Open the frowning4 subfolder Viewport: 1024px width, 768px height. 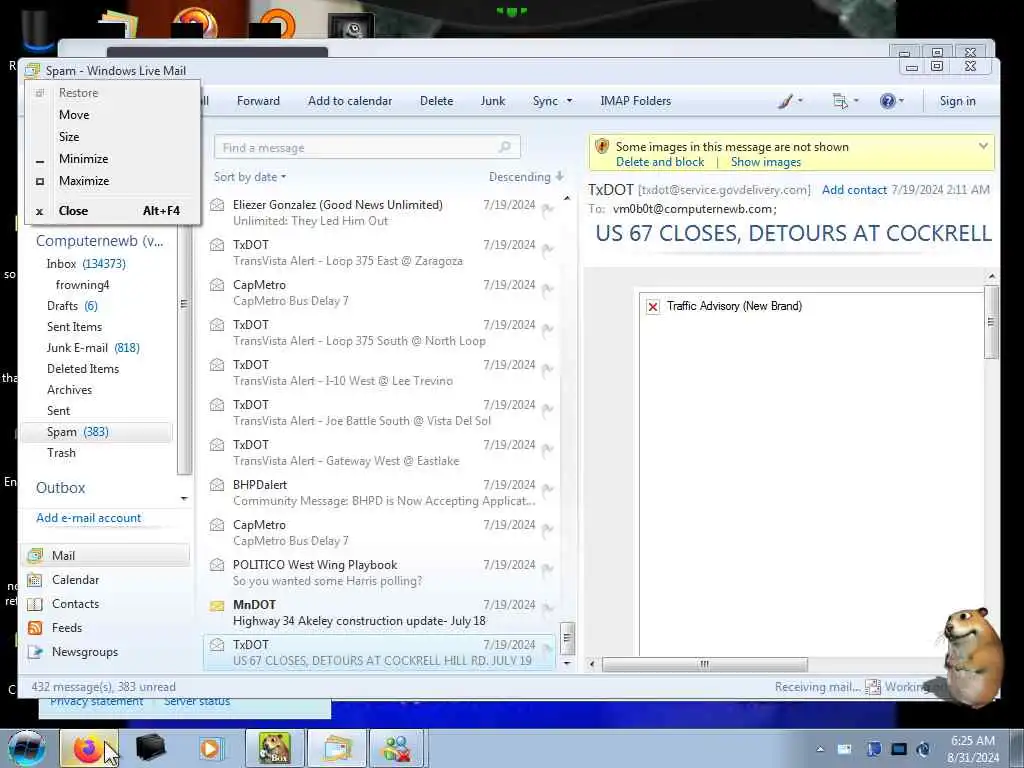(x=82, y=285)
